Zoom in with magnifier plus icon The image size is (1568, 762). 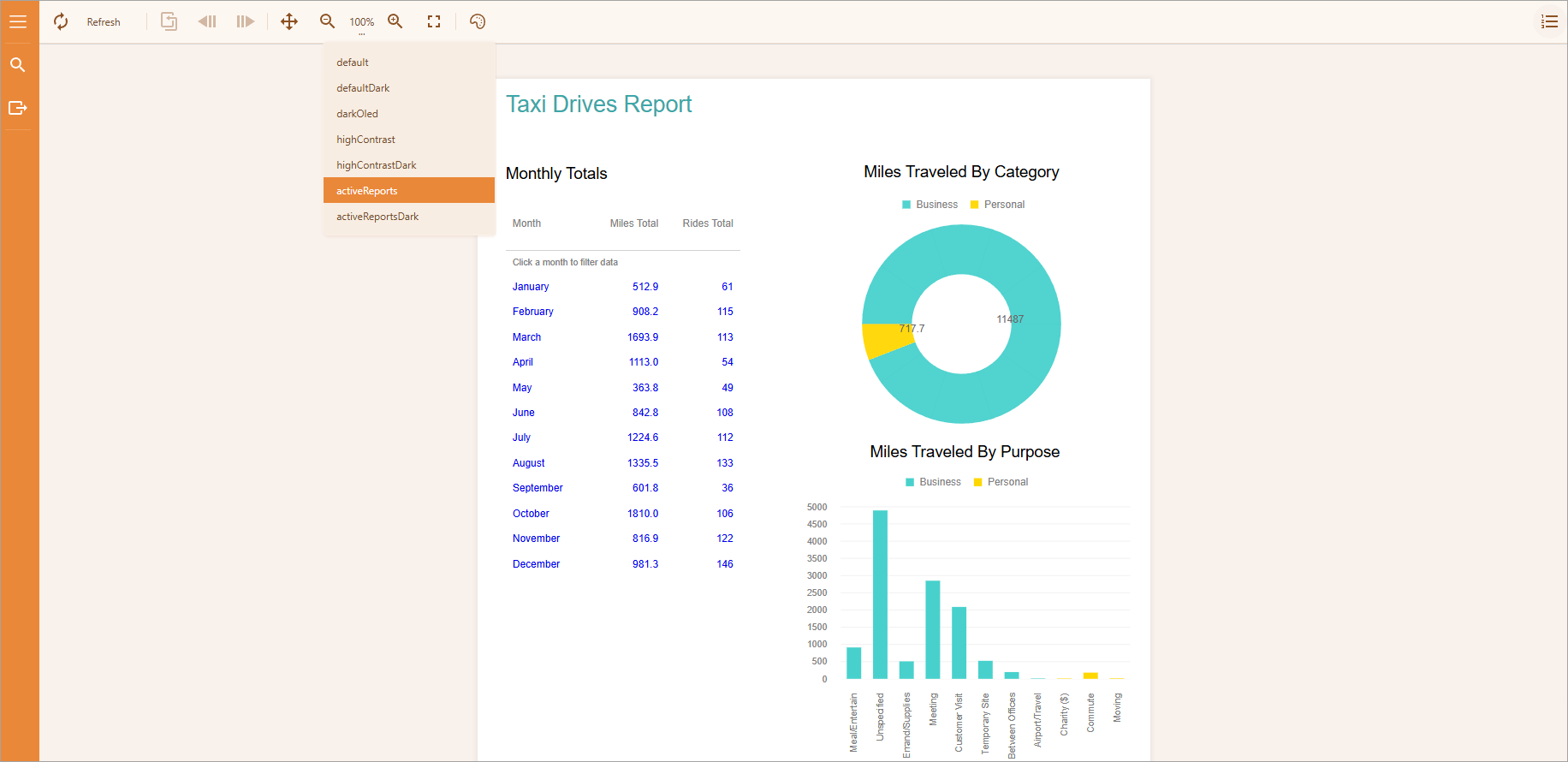(x=395, y=21)
